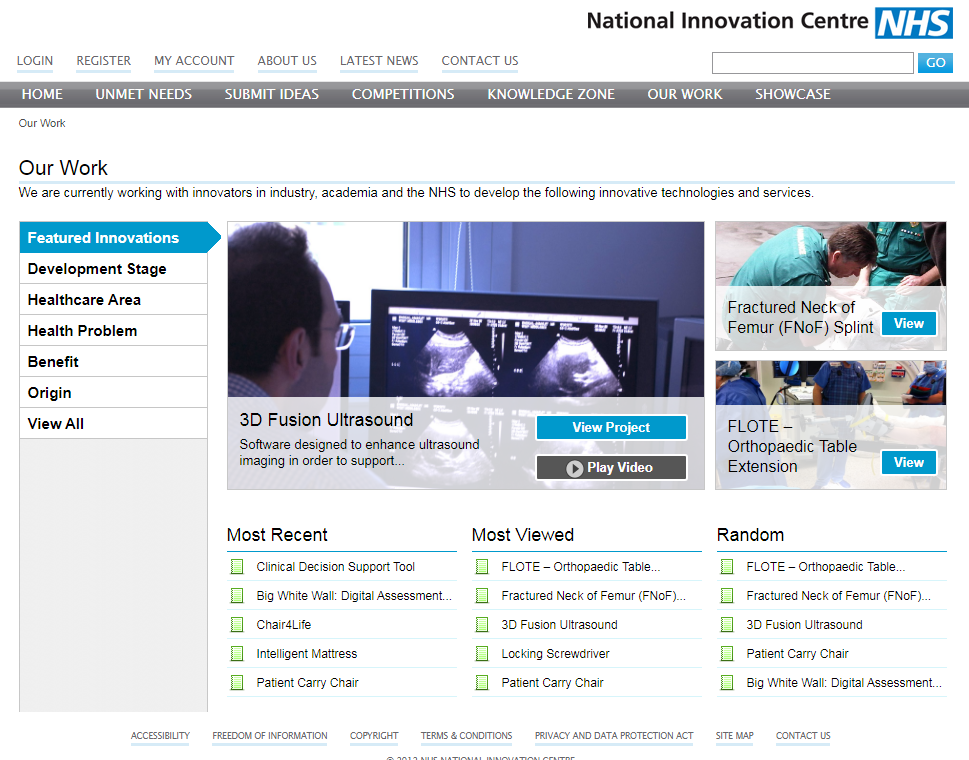The height and width of the screenshot is (760, 969).
Task: Click View Project for 3D Fusion Ultrasound
Action: click(611, 428)
